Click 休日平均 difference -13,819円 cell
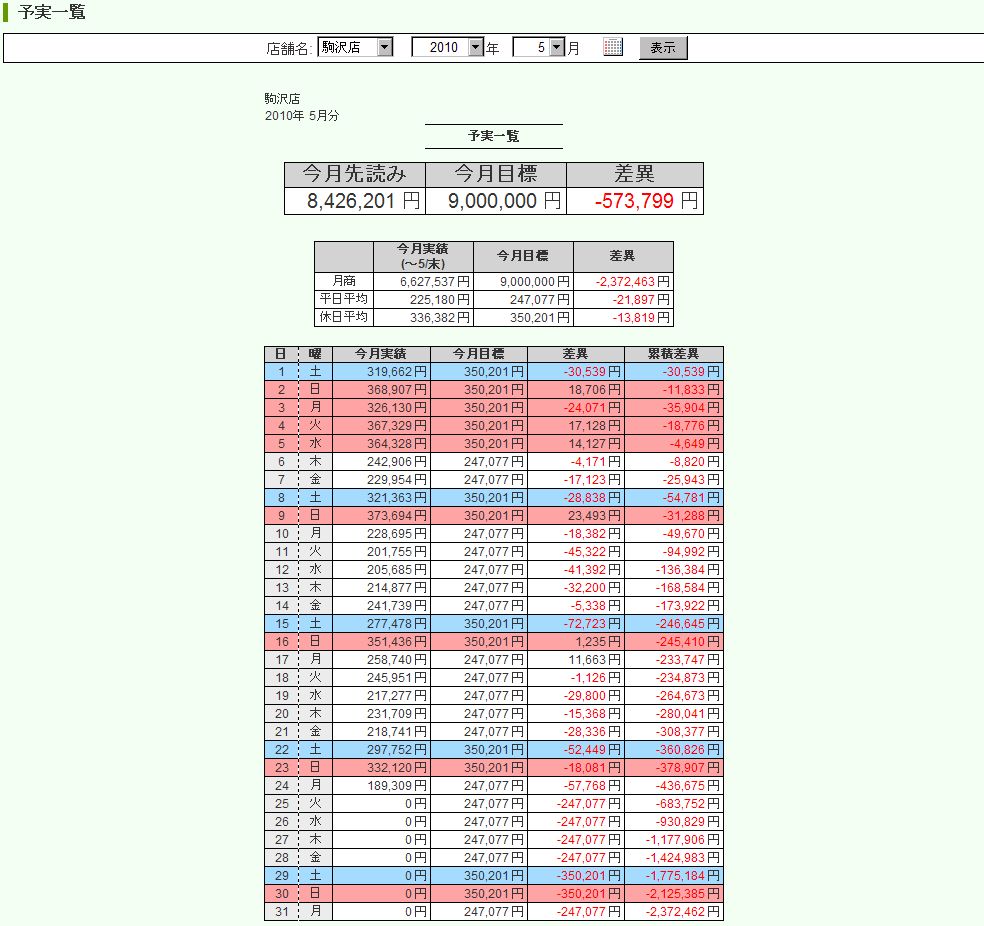Viewport: 984px width, 926px height. pos(624,317)
